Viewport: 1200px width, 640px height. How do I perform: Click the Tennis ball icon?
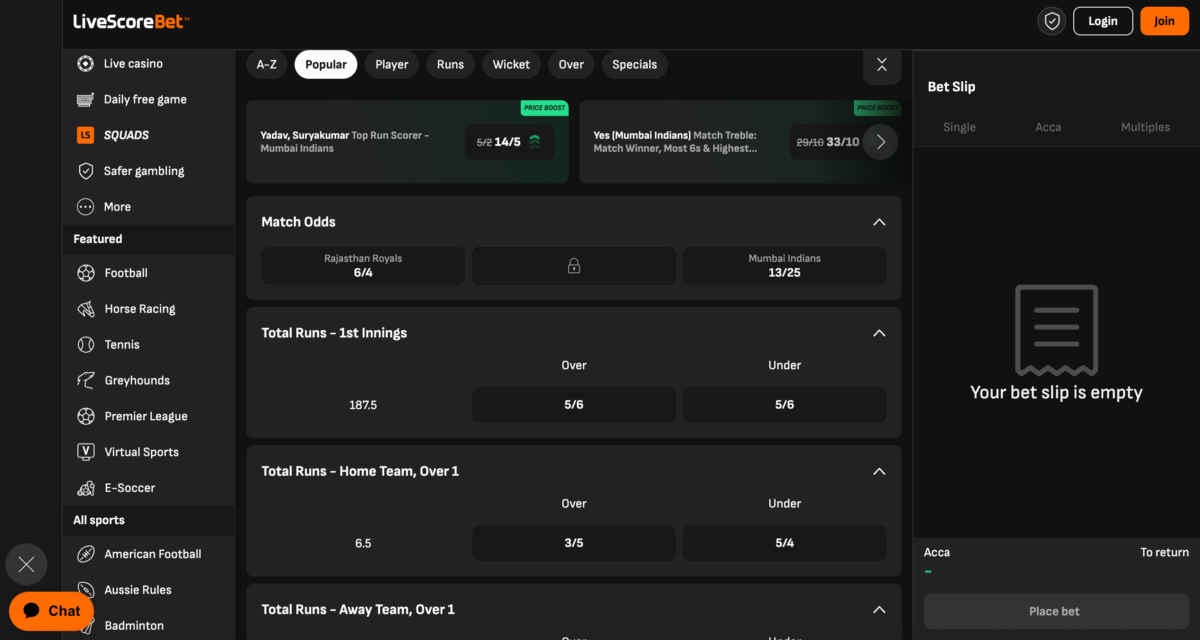[86, 345]
